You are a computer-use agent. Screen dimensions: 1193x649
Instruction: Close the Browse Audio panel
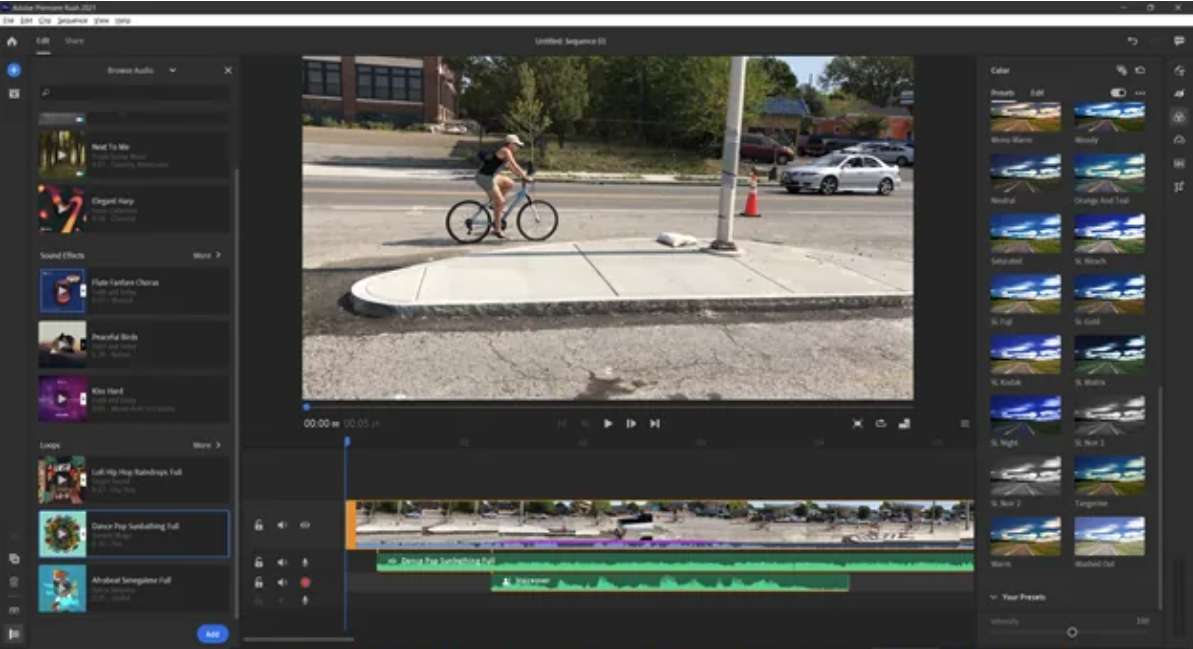(227, 70)
